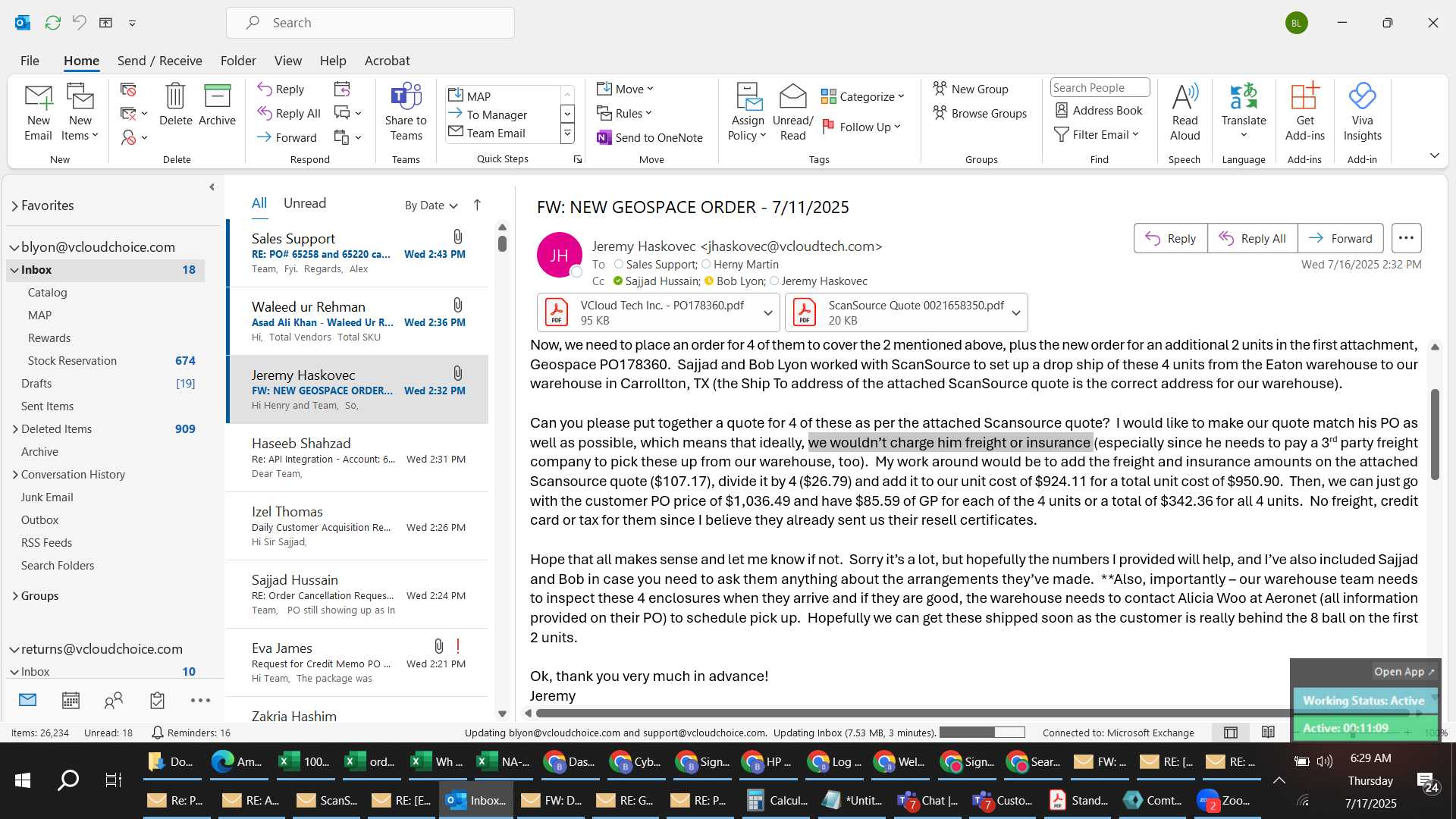The image size is (1456, 819).
Task: Expand the Groups section
Action: pyautogui.click(x=15, y=595)
